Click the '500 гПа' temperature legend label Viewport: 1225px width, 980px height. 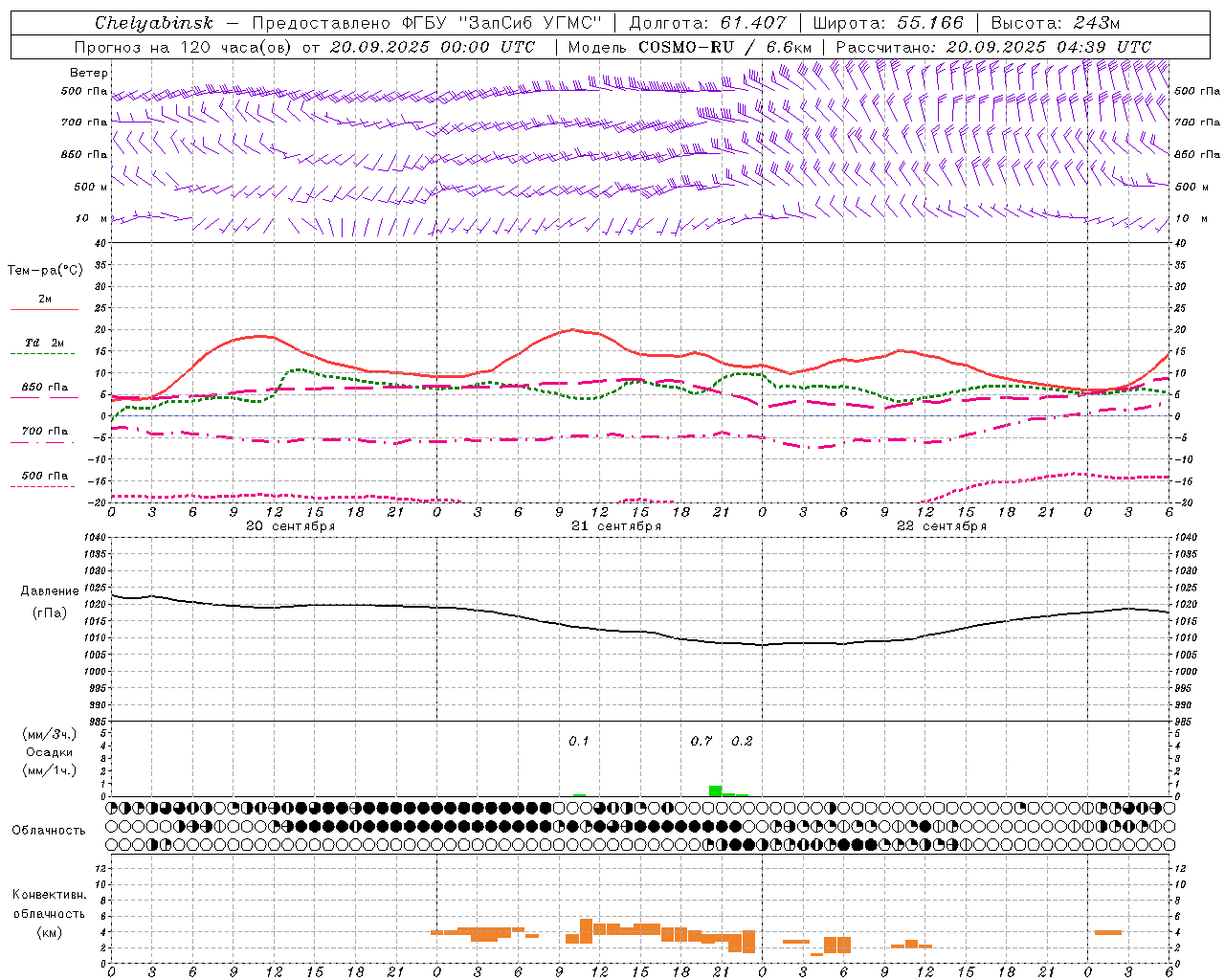pos(45,476)
